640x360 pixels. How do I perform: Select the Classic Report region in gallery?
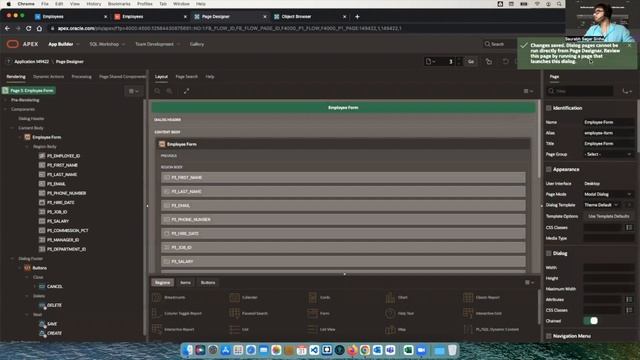[482, 298]
